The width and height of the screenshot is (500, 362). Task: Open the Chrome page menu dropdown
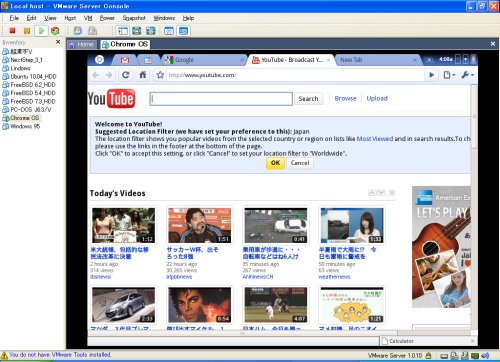tap(449, 75)
